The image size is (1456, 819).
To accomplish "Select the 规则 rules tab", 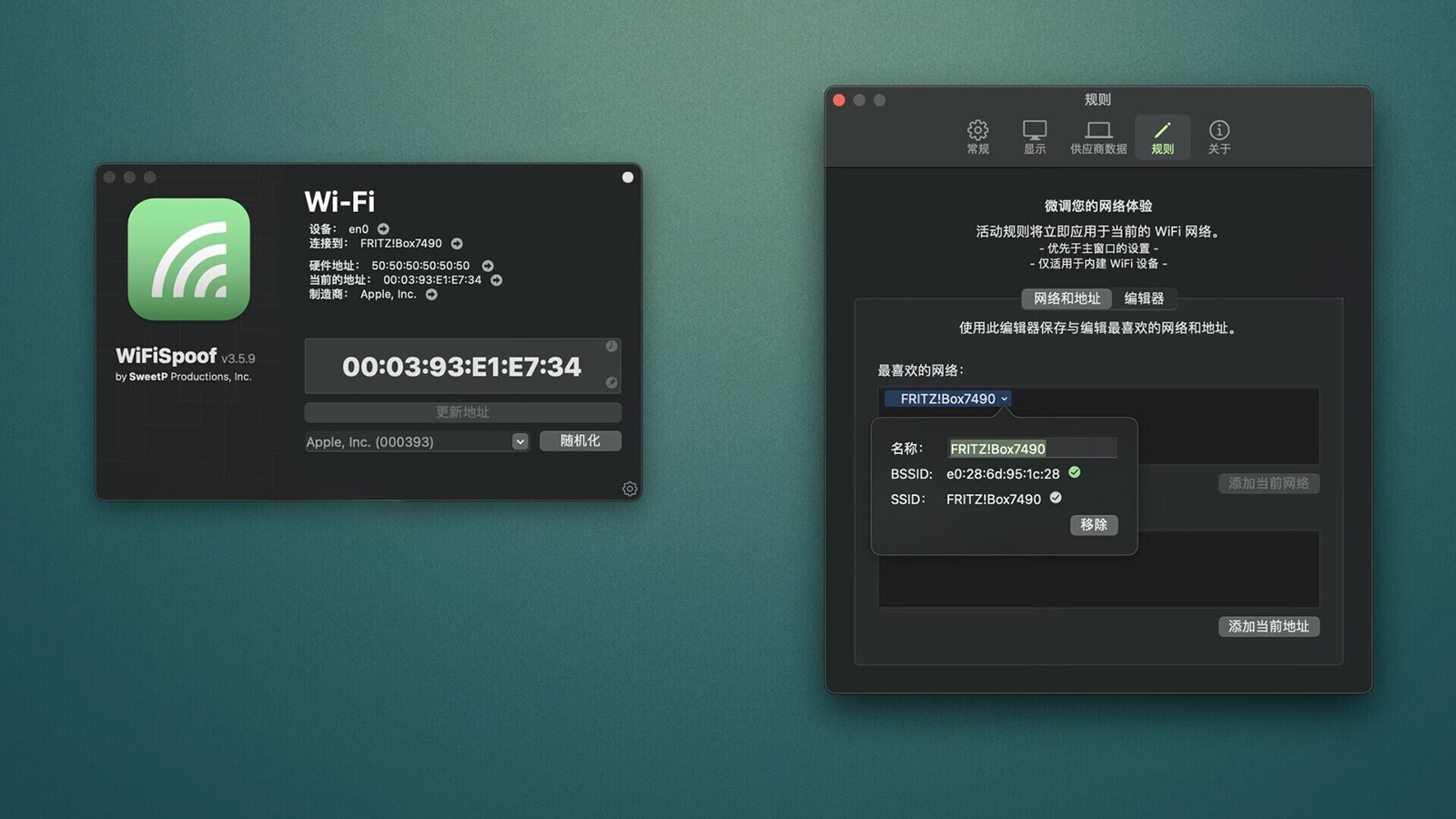I will point(1162,137).
